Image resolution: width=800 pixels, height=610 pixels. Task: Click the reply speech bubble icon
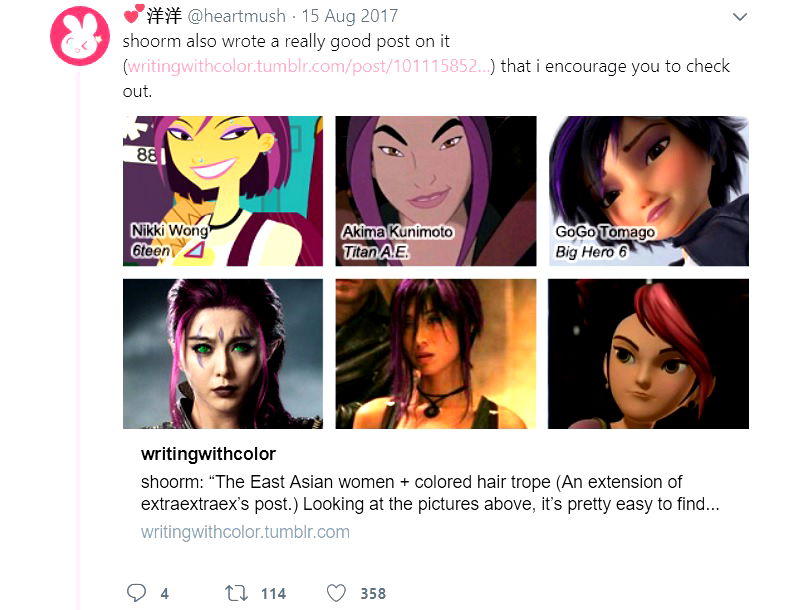coord(136,593)
